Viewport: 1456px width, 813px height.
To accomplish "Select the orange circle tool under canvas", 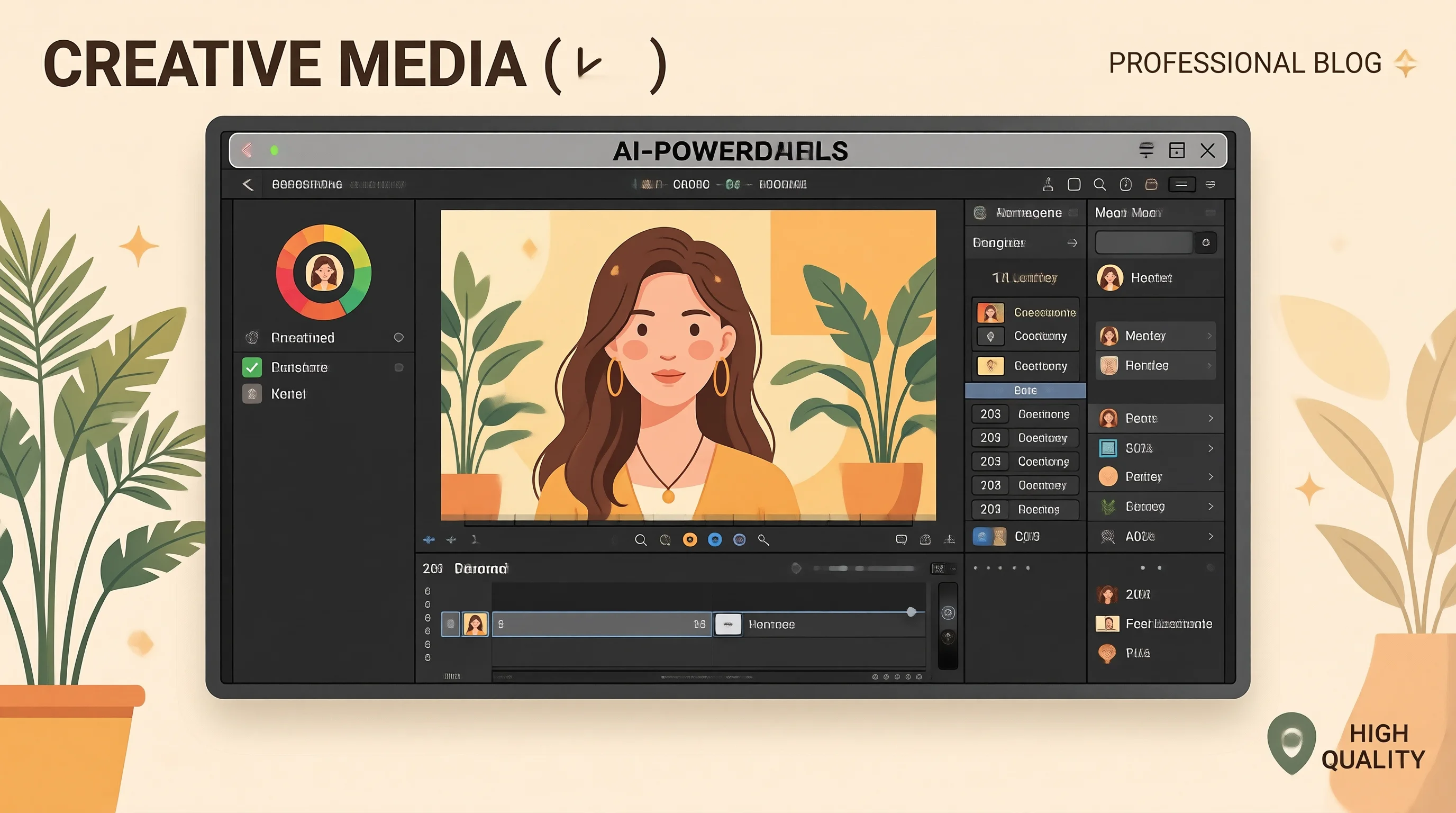I will tap(690, 540).
